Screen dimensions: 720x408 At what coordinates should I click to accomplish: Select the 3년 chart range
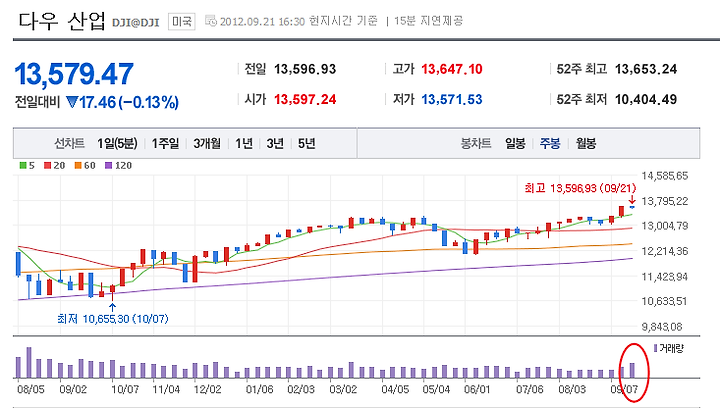point(275,144)
